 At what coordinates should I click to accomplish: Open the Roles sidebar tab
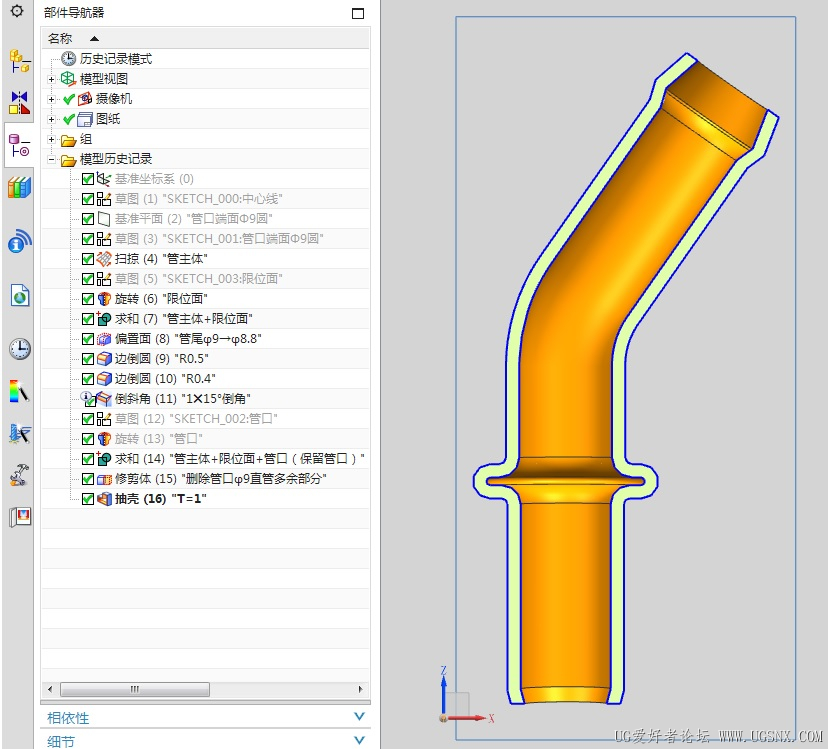click(20, 517)
